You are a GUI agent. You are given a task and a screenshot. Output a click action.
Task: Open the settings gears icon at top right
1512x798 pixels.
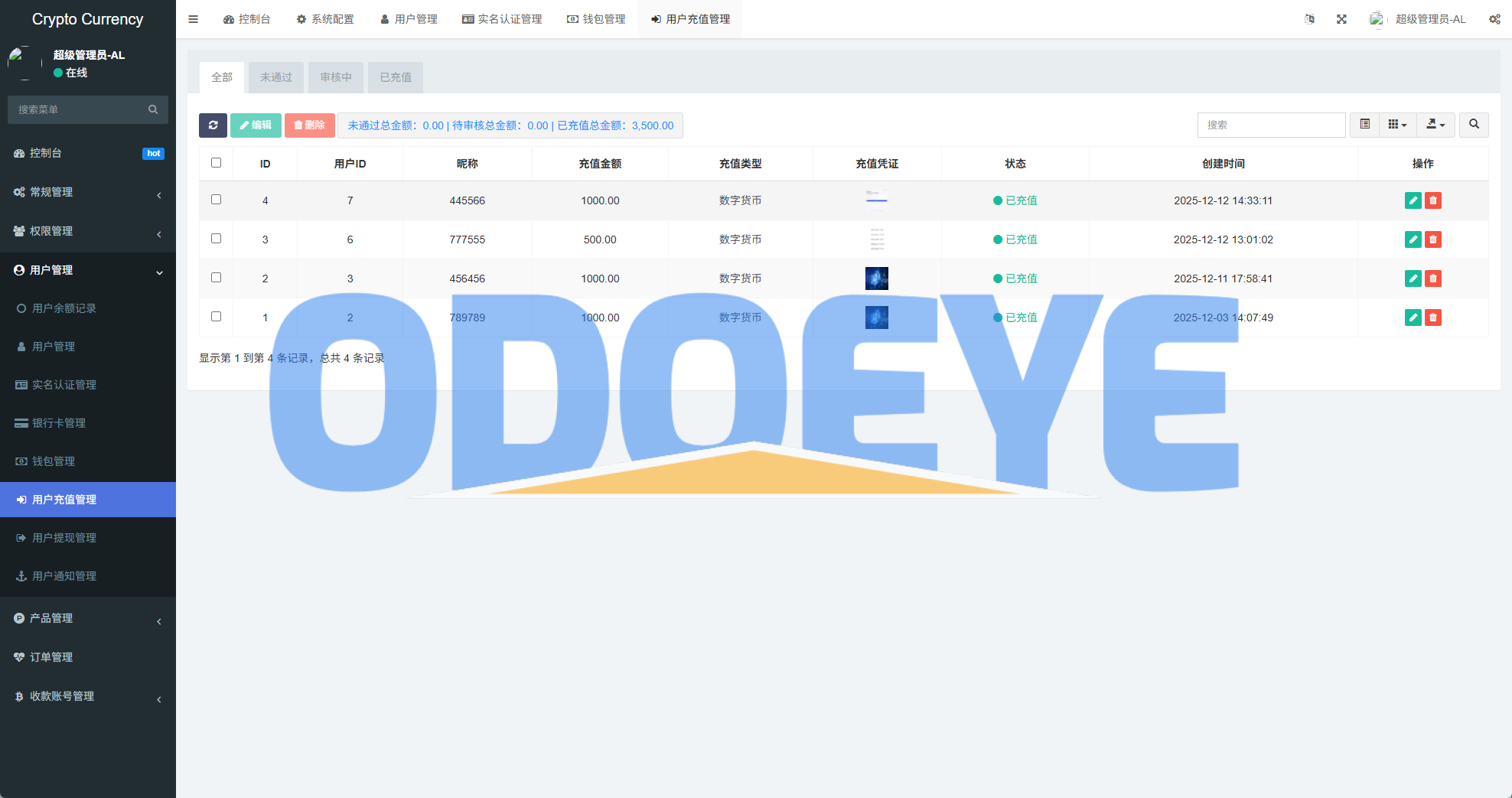[1494, 19]
